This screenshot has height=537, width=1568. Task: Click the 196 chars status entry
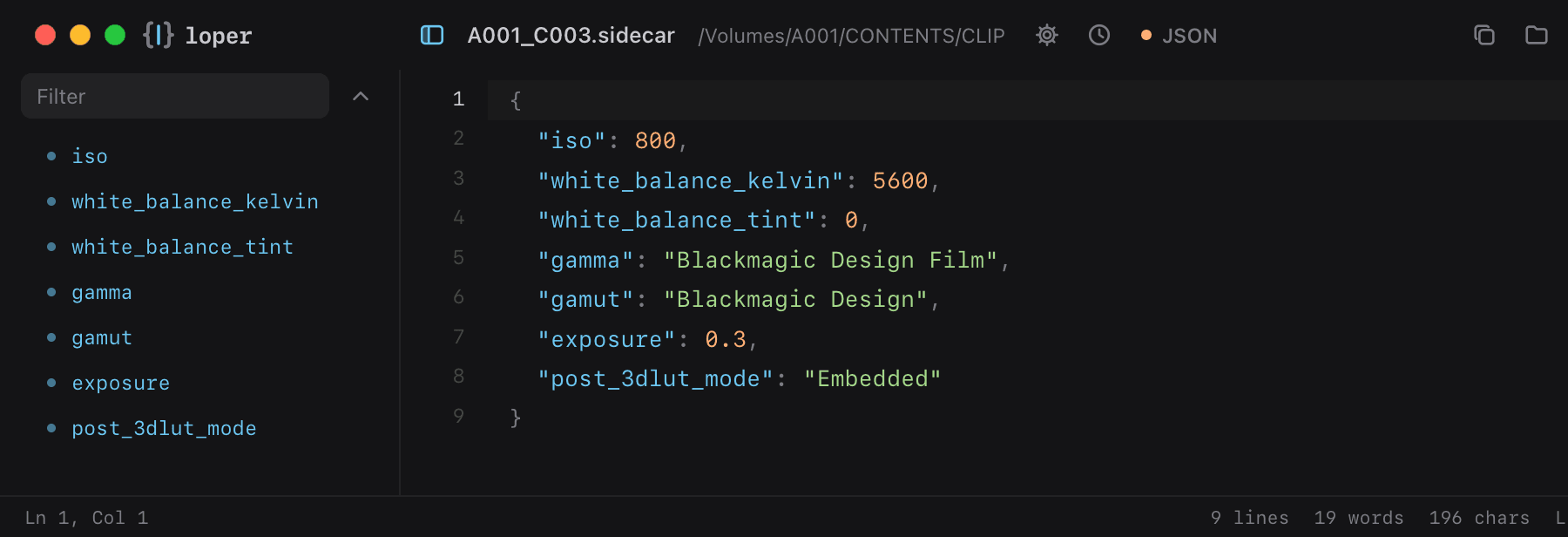pos(1479,518)
